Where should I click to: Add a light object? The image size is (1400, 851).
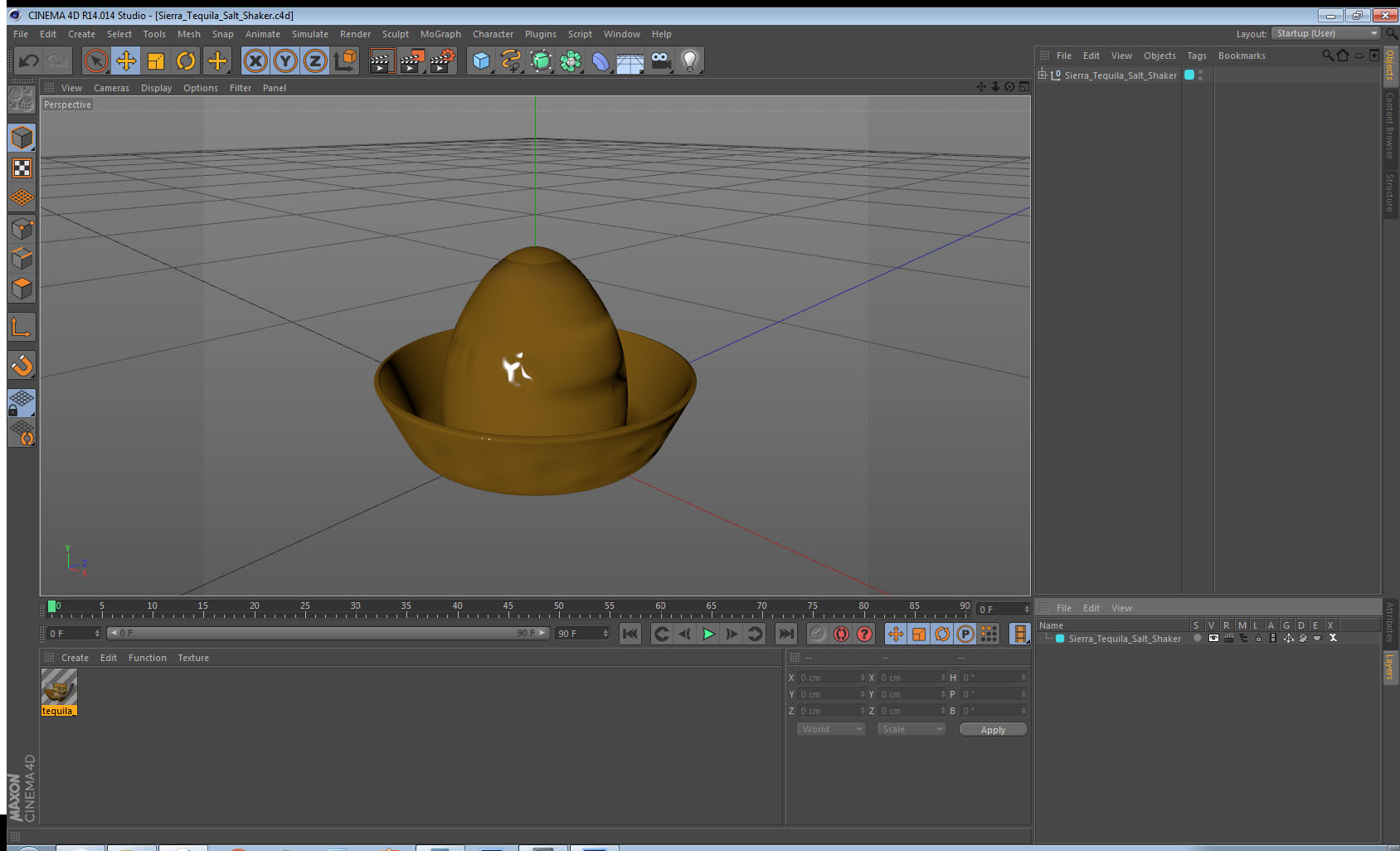coord(690,61)
